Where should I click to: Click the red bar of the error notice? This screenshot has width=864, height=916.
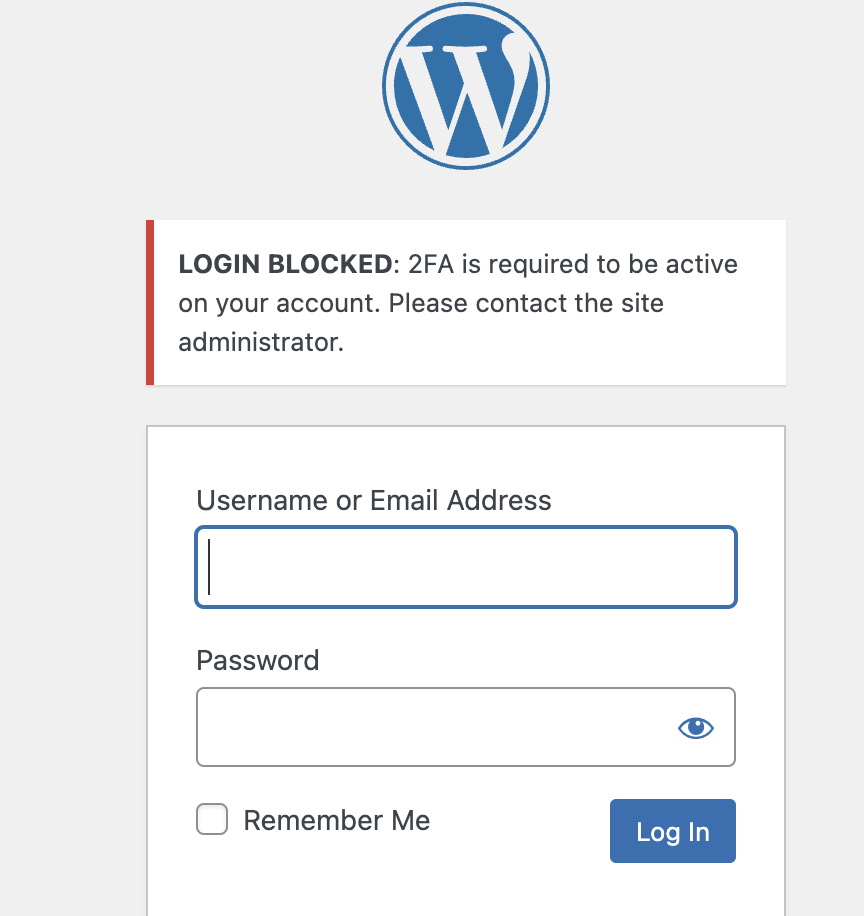coord(150,302)
